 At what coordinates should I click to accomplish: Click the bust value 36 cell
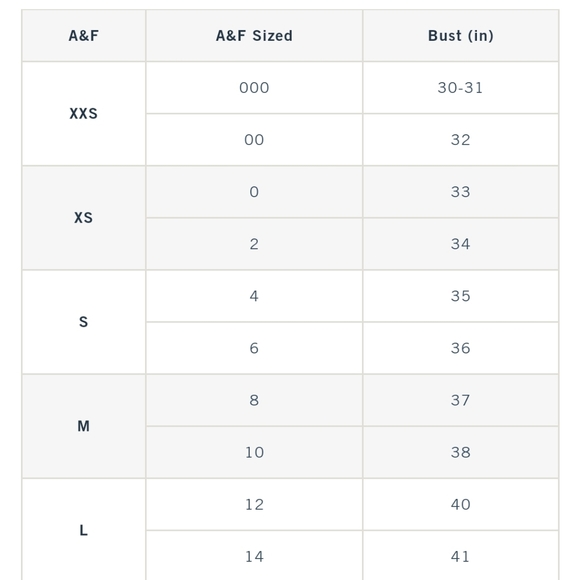pos(461,348)
